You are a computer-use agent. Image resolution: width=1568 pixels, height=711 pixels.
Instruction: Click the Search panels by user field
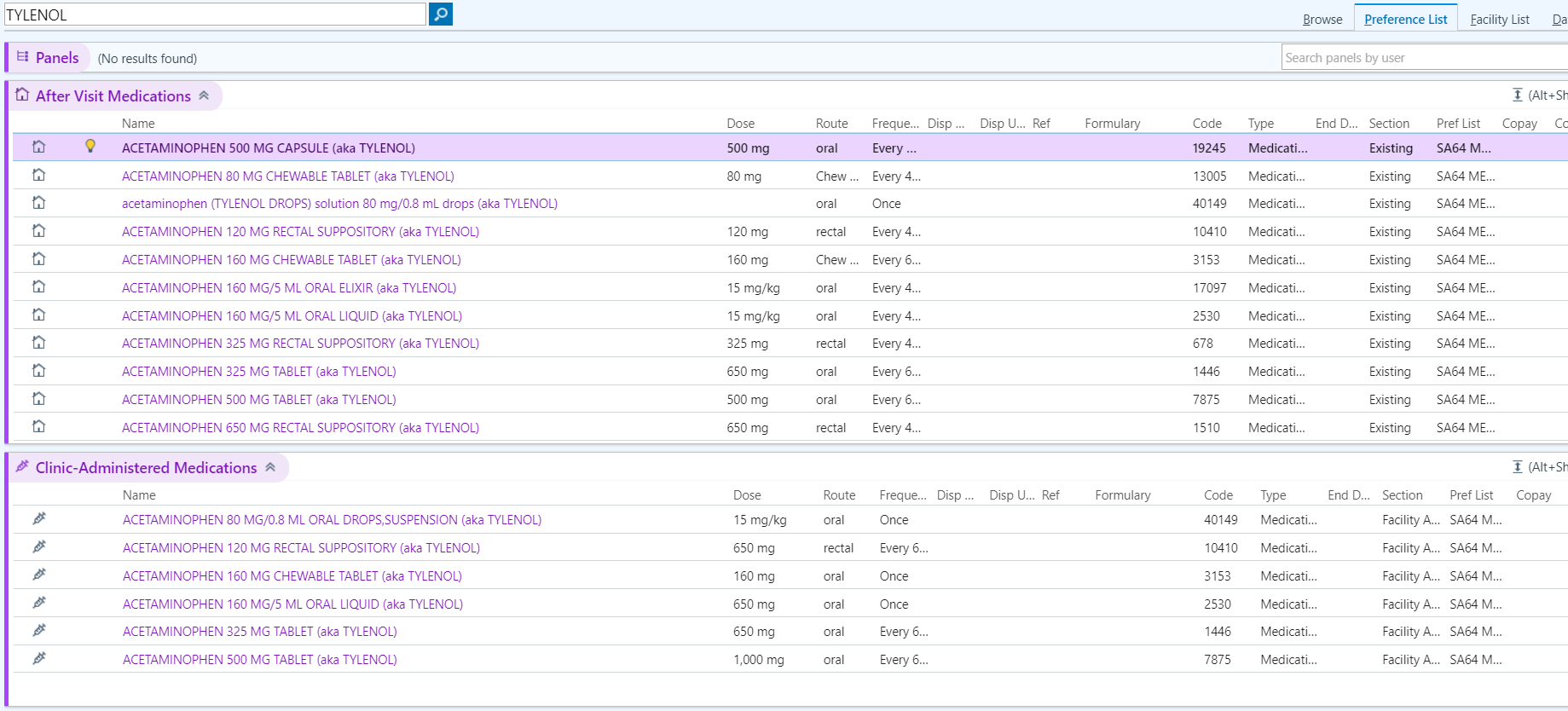tap(1424, 58)
